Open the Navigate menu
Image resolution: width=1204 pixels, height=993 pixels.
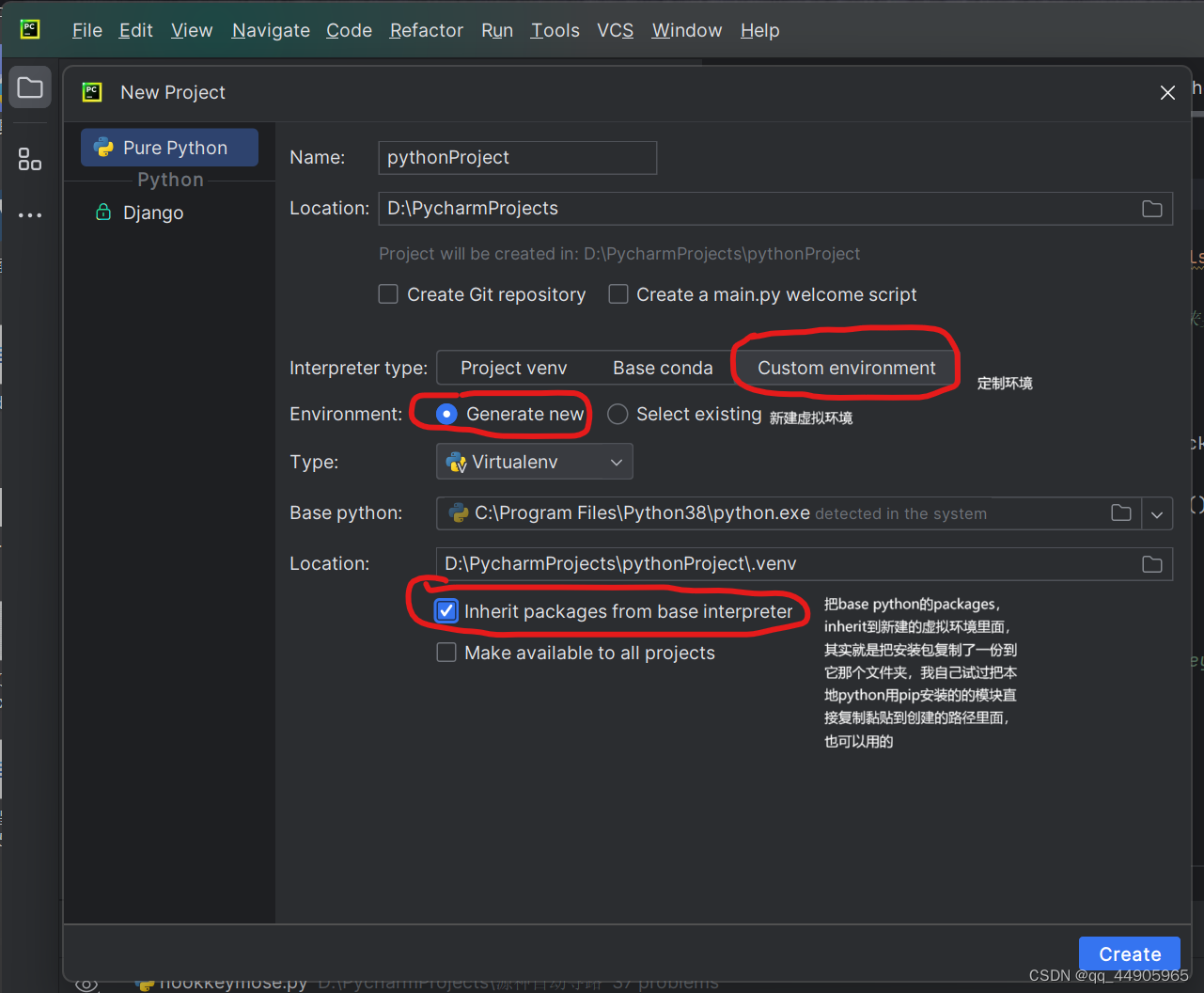click(x=270, y=30)
